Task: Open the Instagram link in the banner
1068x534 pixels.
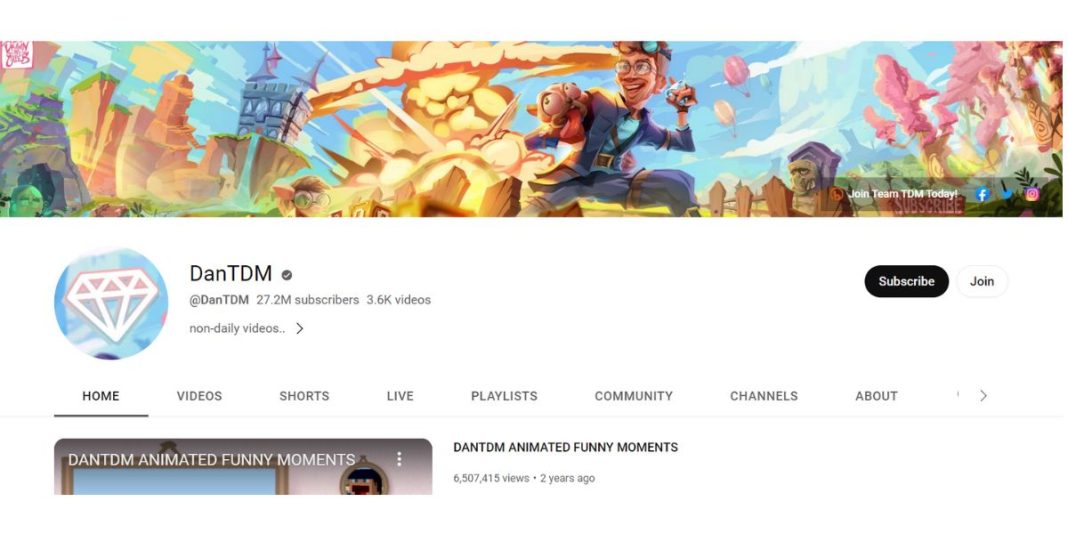Action: click(x=1032, y=194)
